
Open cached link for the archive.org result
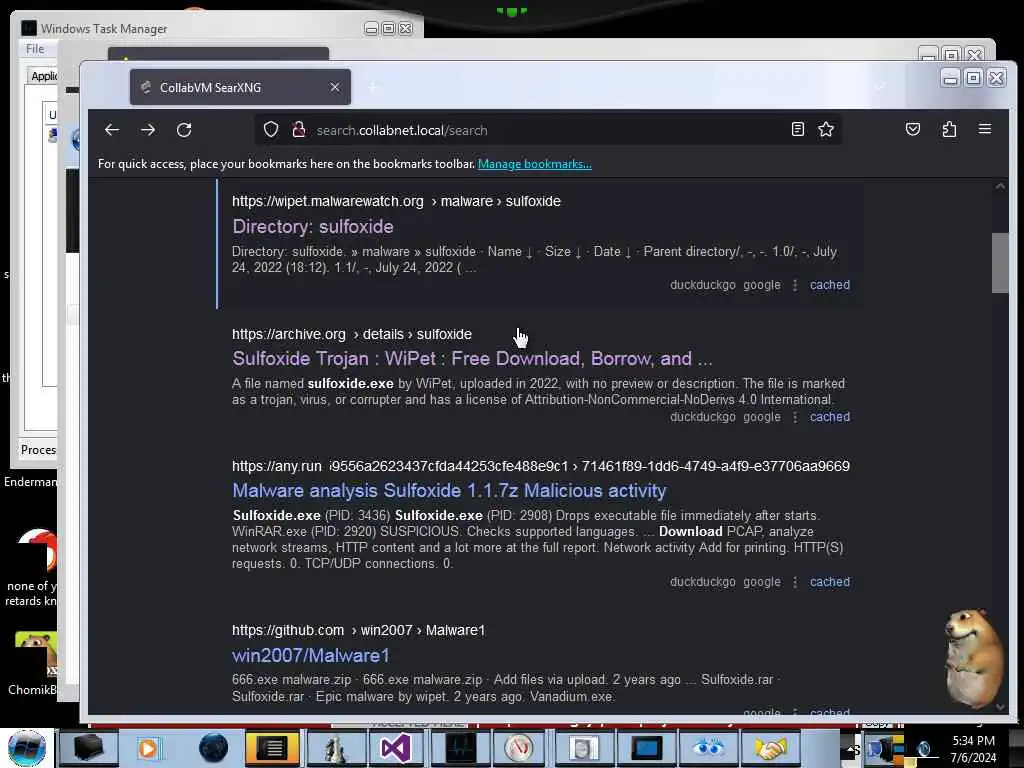pos(829,417)
